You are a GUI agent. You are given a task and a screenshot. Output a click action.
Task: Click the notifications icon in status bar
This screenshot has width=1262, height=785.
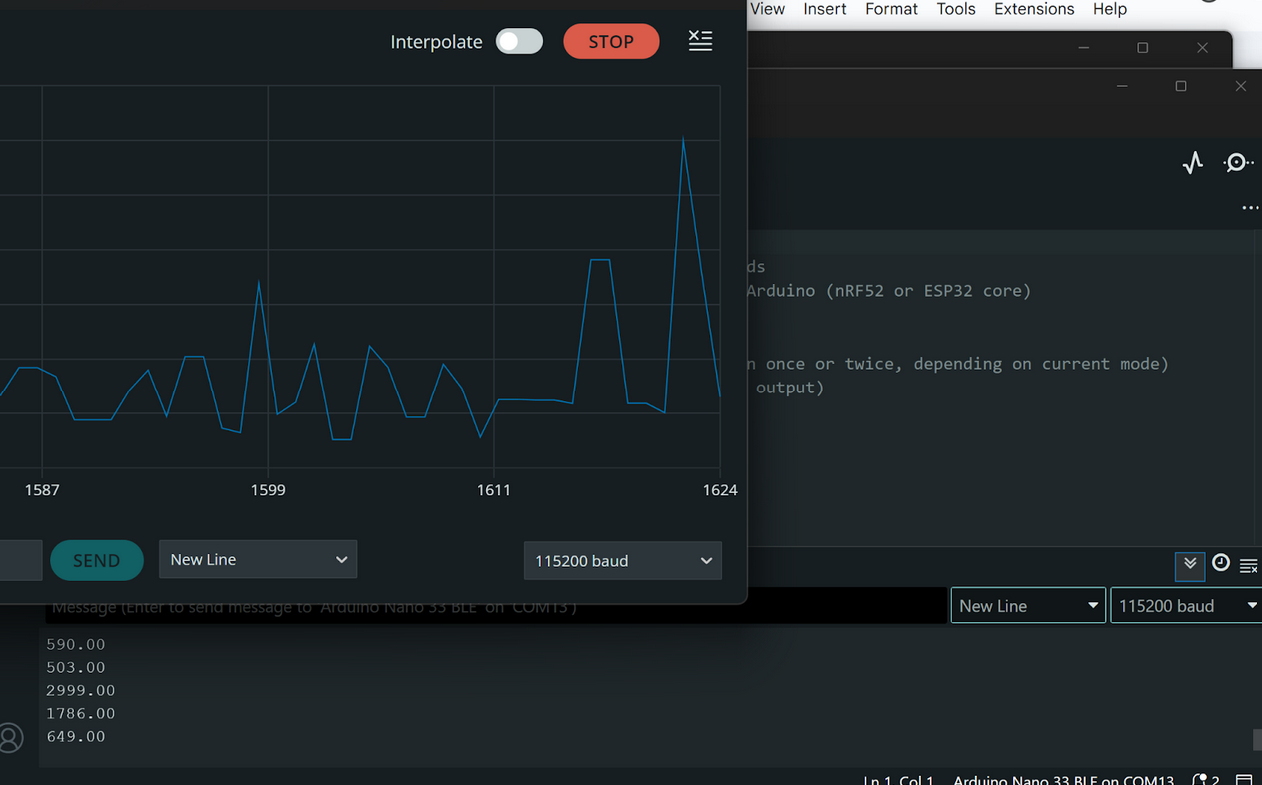click(1206, 779)
